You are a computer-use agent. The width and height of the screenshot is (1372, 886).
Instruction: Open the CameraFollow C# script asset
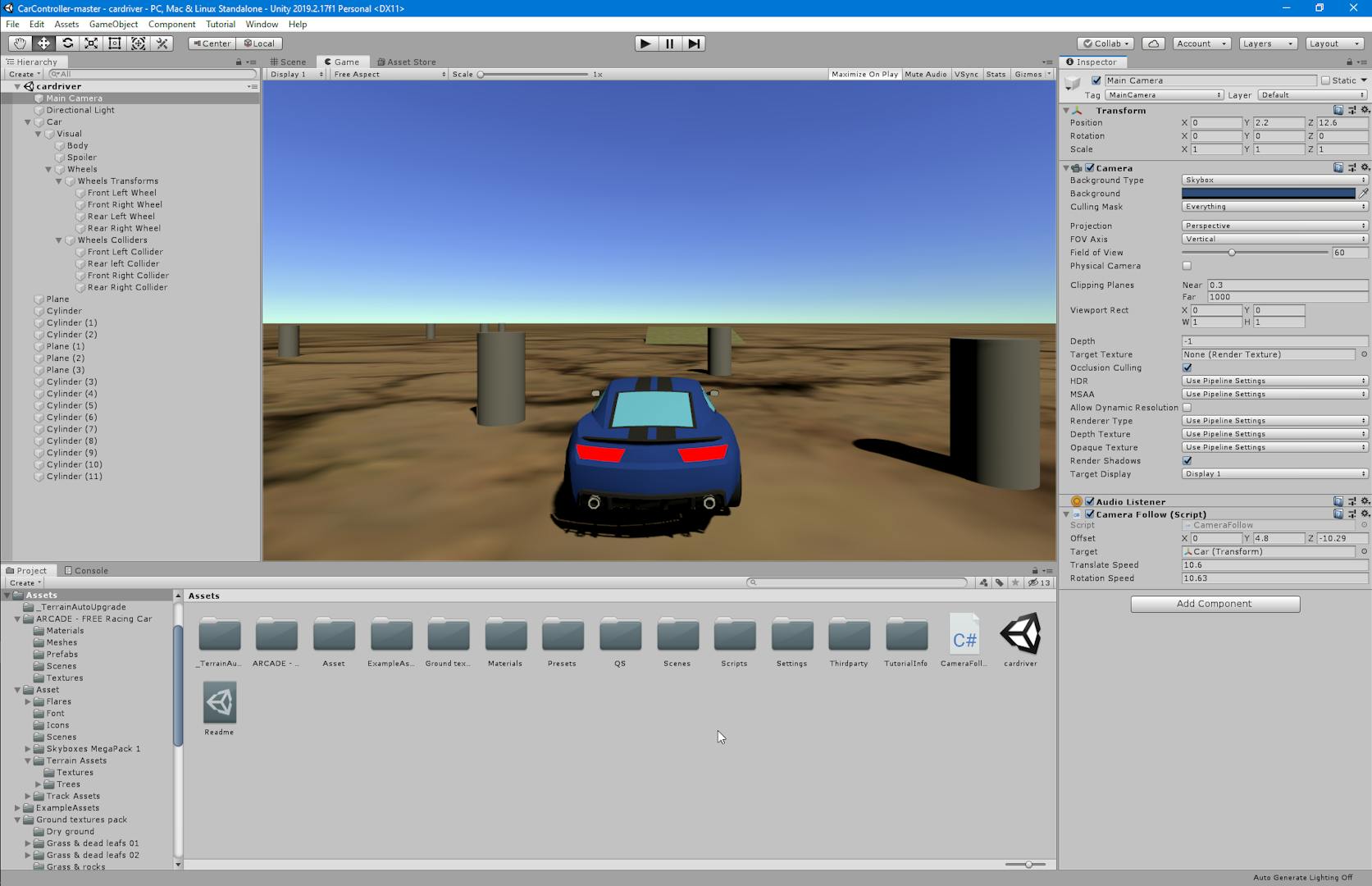(x=964, y=640)
